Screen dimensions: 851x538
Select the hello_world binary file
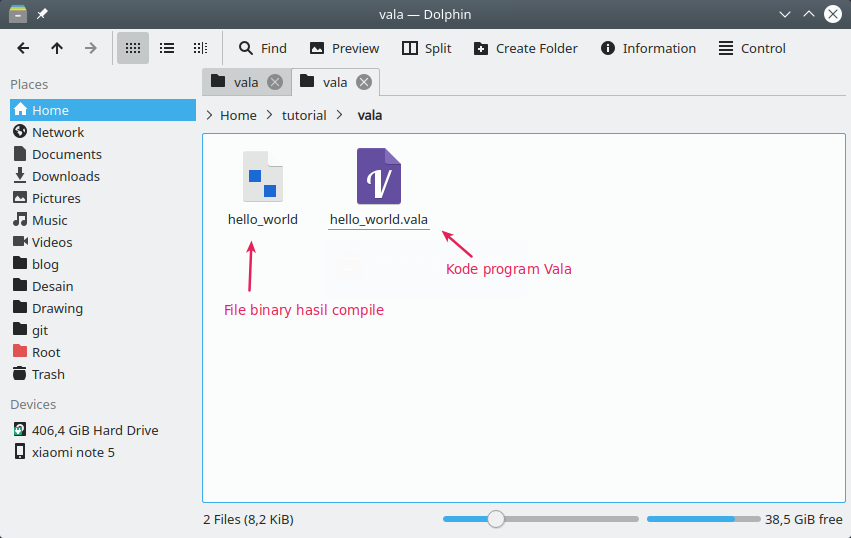tap(262, 177)
